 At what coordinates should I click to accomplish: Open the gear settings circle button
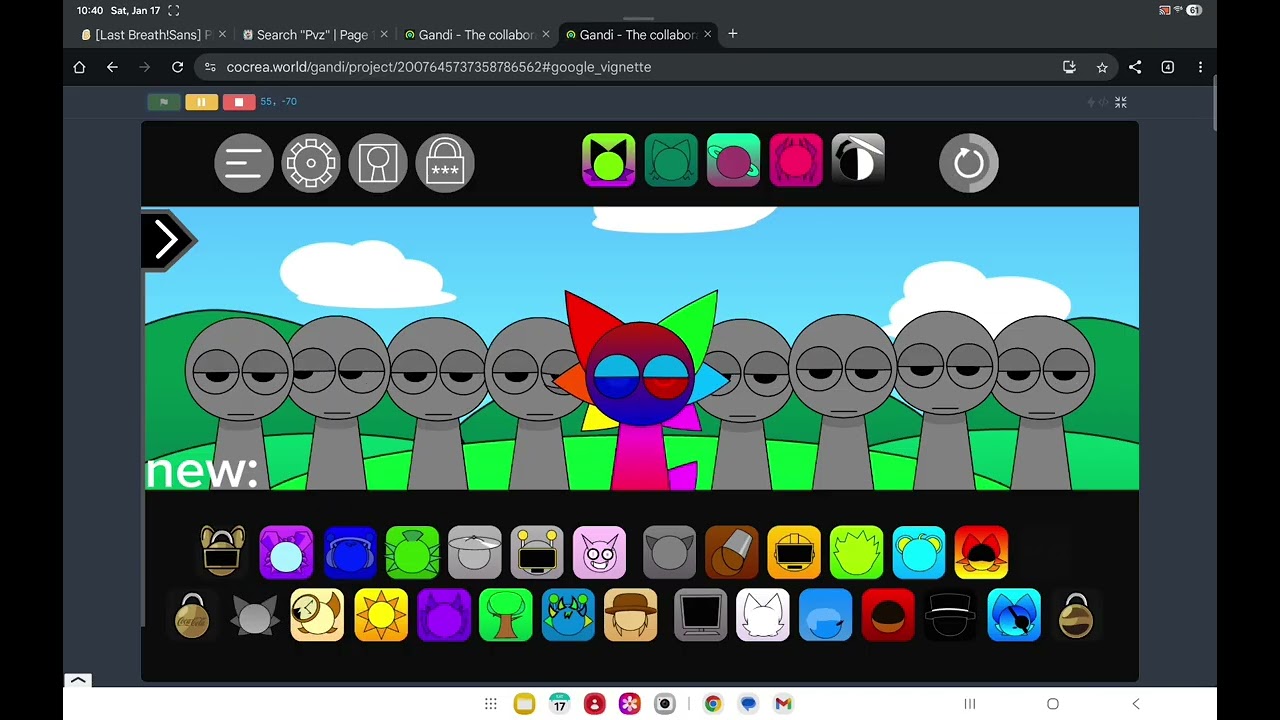pyautogui.click(x=311, y=163)
